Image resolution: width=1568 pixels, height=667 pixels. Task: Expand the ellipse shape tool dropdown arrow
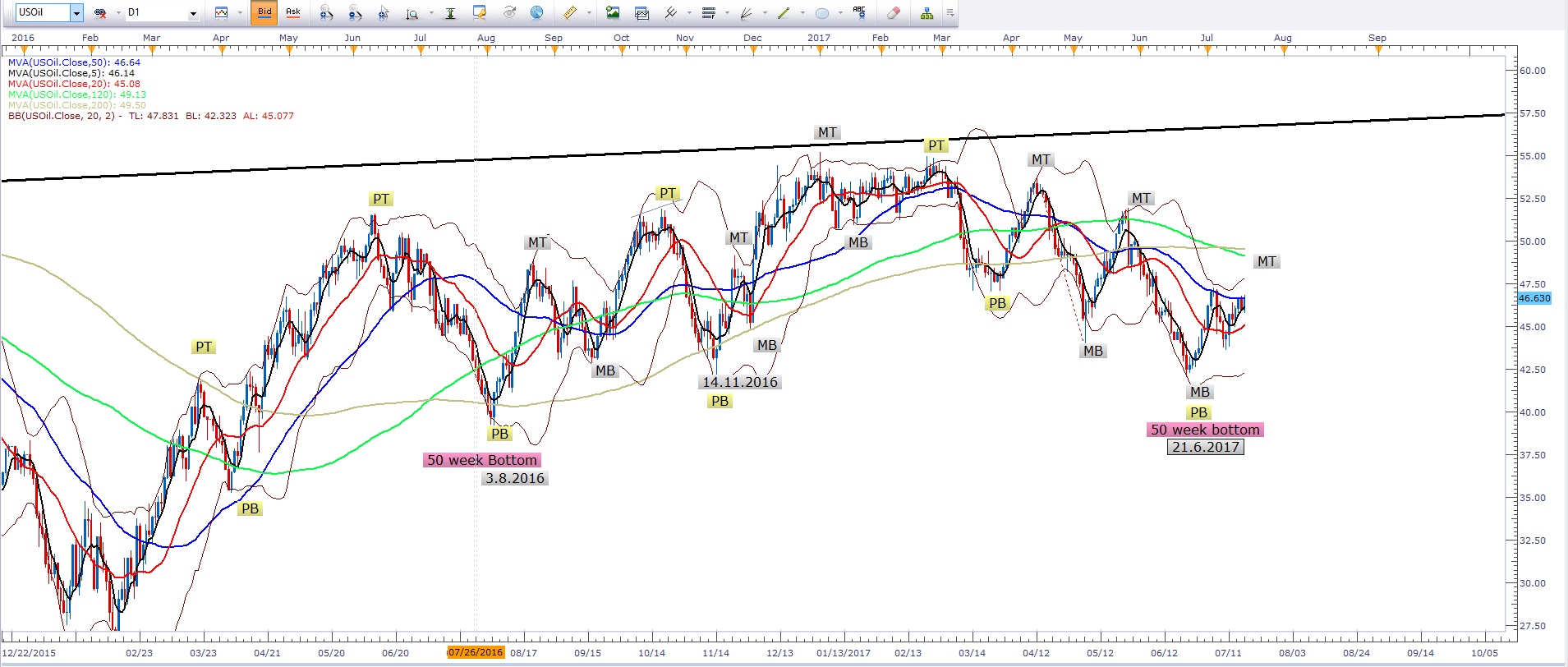point(840,13)
